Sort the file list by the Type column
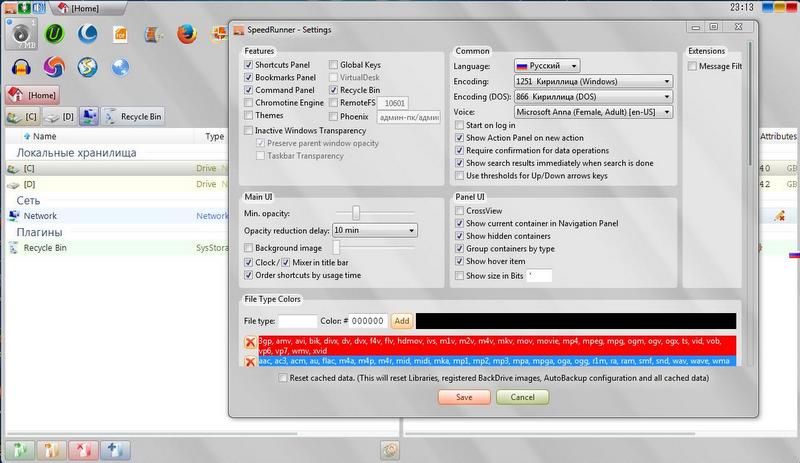 click(214, 136)
